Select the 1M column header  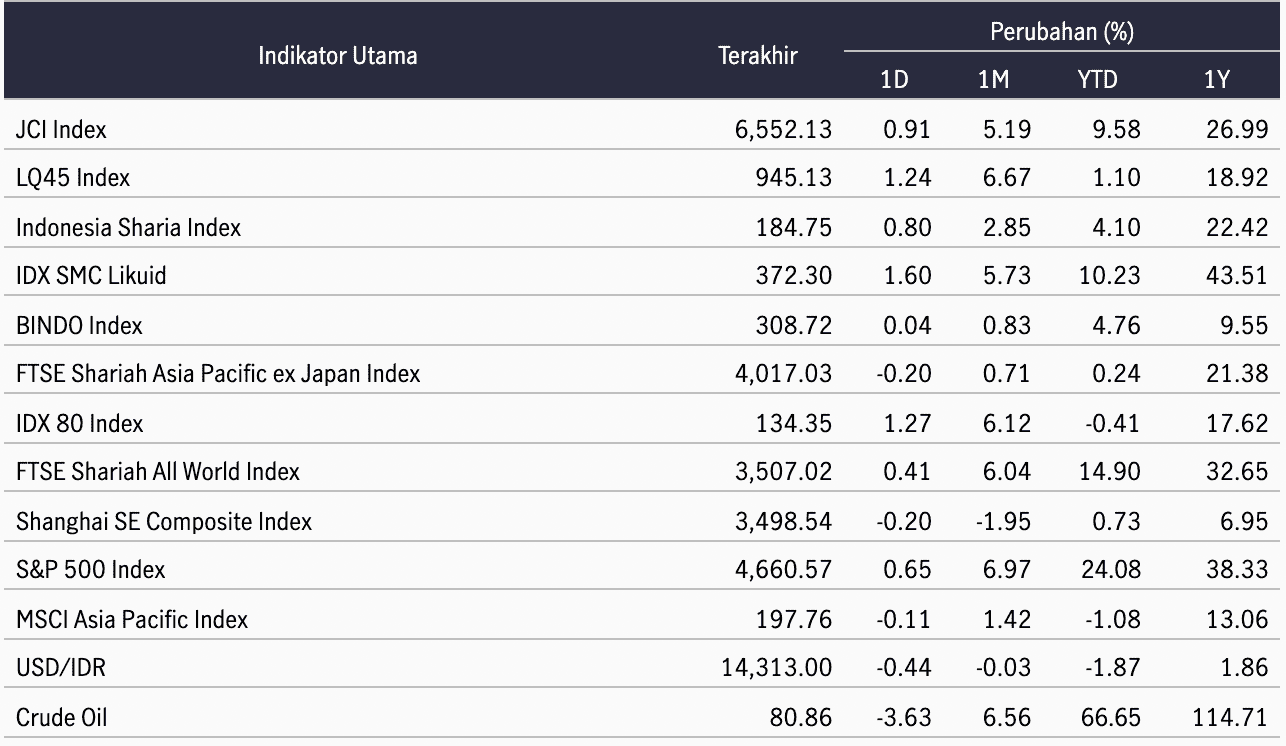(x=993, y=80)
